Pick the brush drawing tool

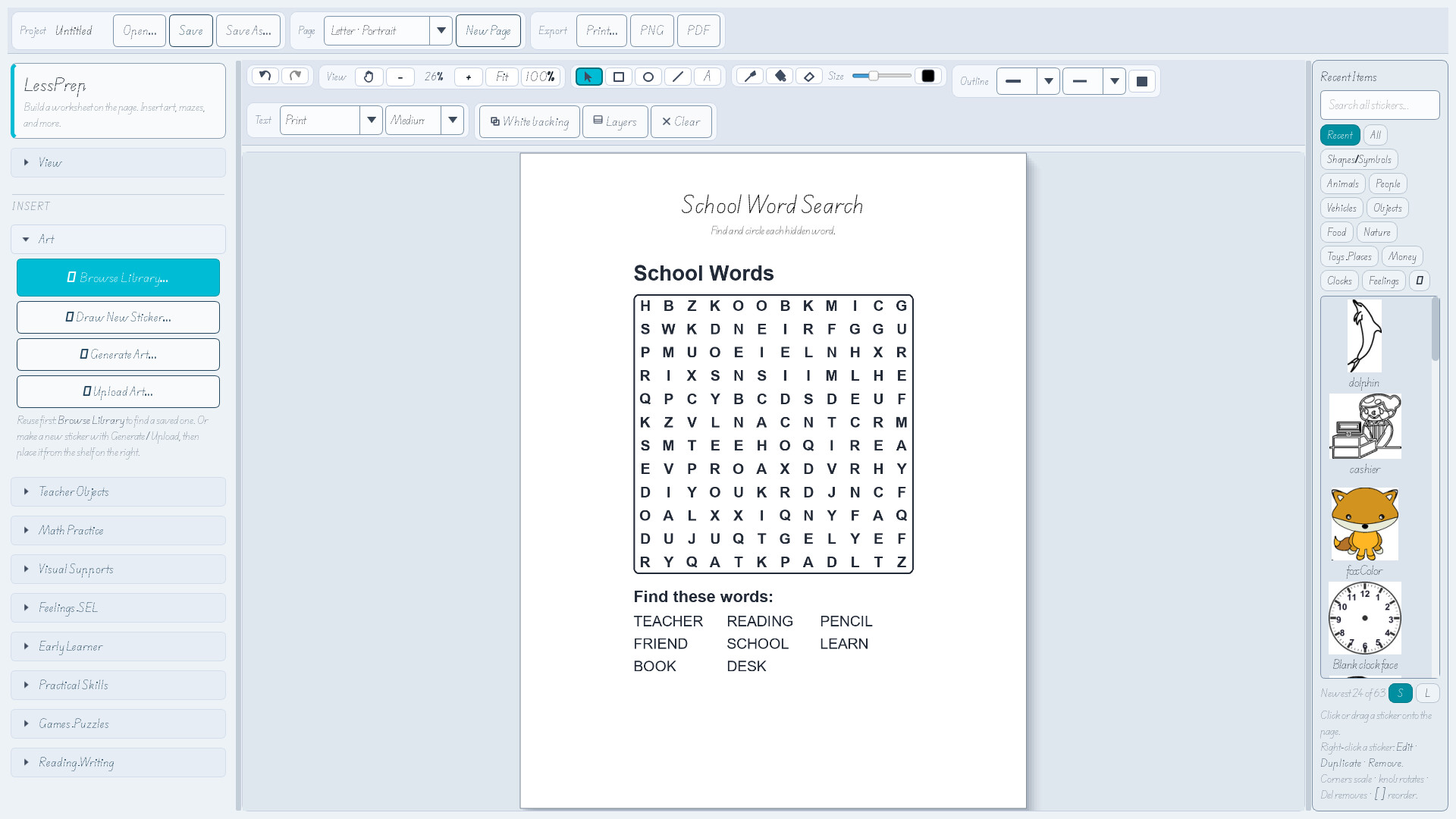[750, 76]
